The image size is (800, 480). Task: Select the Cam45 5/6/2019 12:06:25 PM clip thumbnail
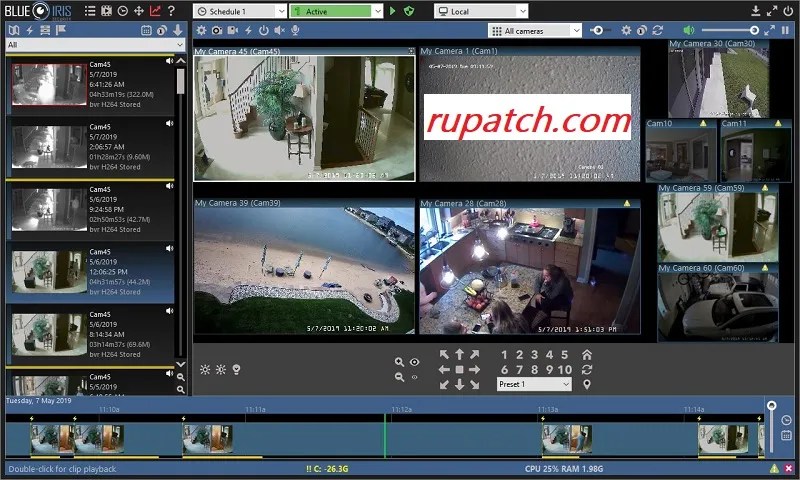point(49,271)
